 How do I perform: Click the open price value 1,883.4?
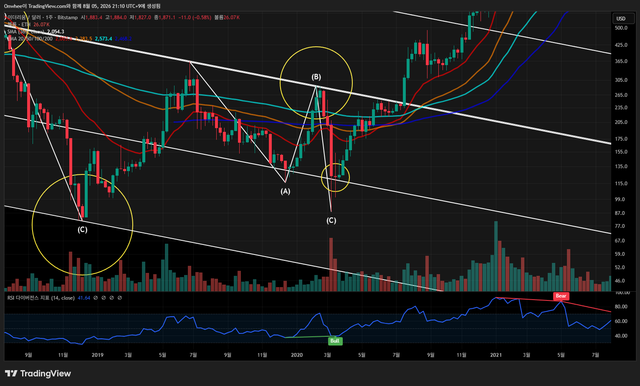93,18
